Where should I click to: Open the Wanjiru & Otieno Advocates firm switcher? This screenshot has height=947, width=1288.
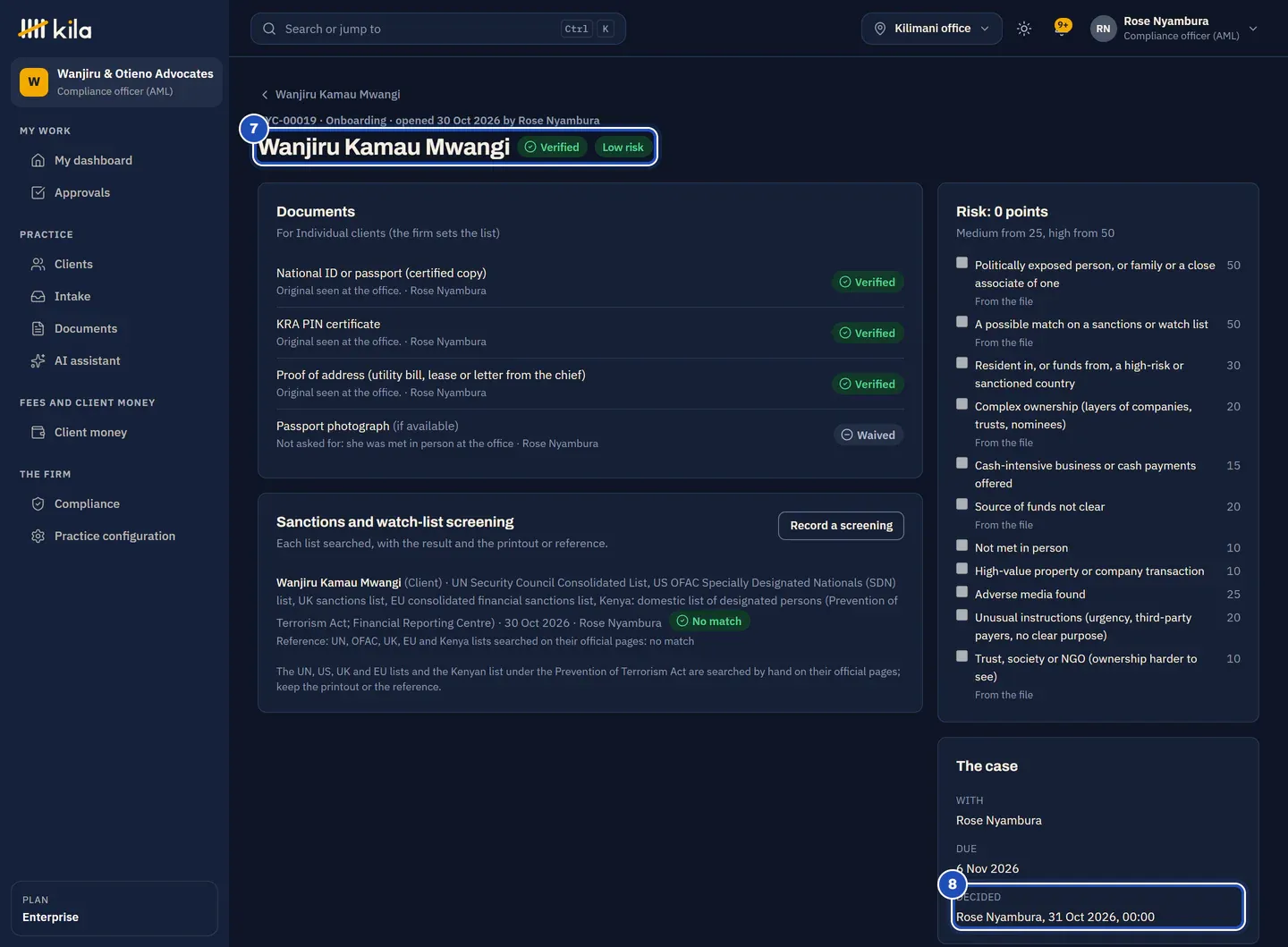[116, 82]
